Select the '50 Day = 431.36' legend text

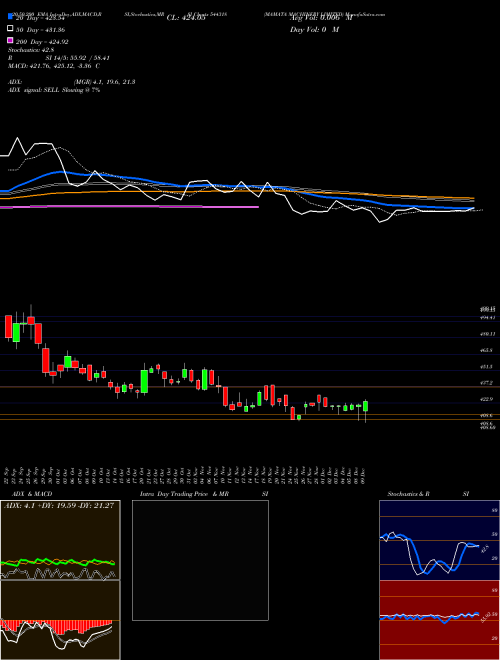coord(40,30)
